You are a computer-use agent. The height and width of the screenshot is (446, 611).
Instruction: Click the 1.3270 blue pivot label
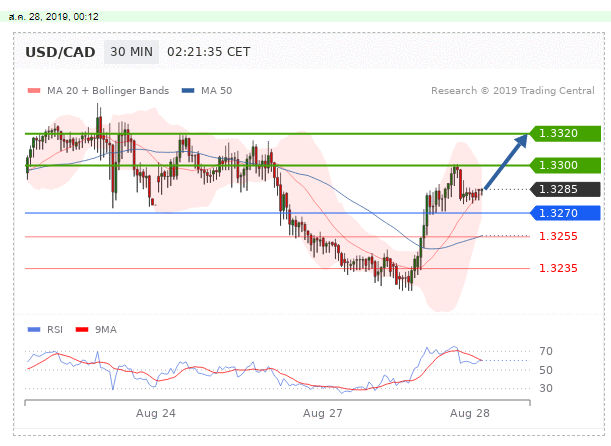(x=565, y=213)
